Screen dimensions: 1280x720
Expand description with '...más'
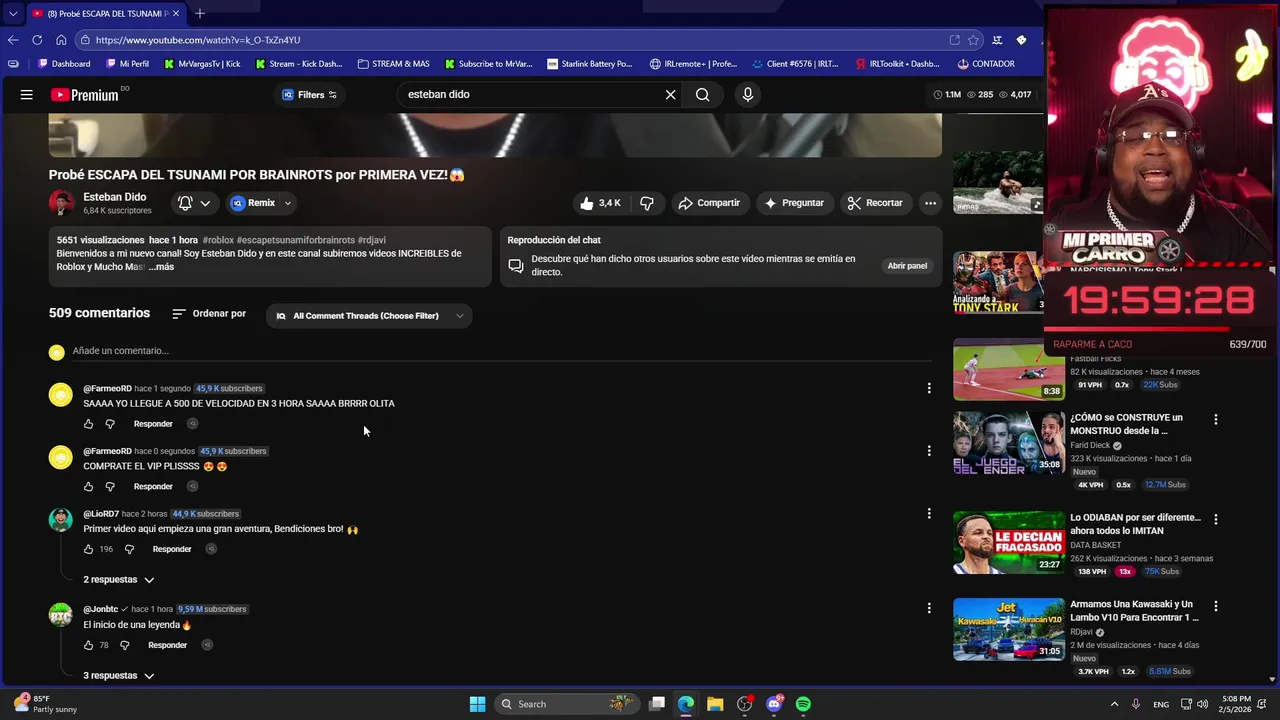coord(161,267)
